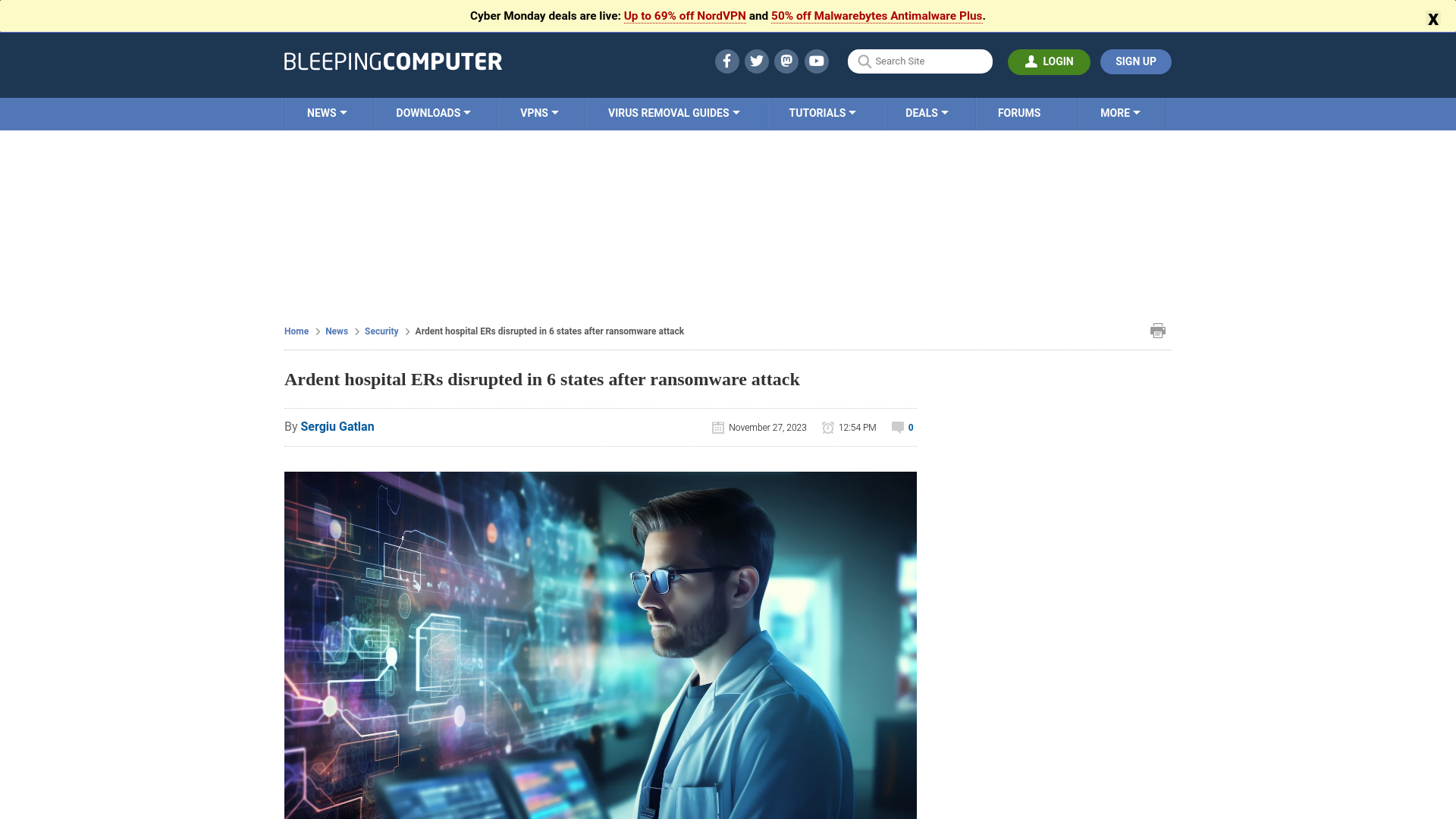The image size is (1456, 819).
Task: Expand the MORE navigation menu
Action: (1120, 113)
